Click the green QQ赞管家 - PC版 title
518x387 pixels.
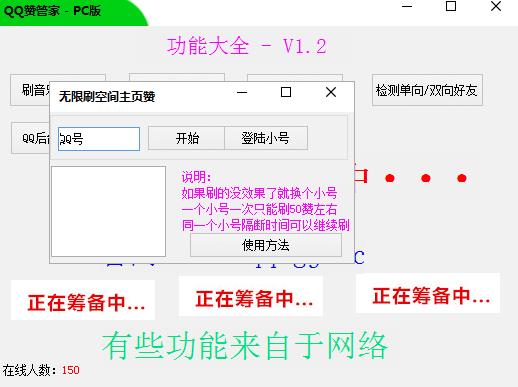[52, 11]
